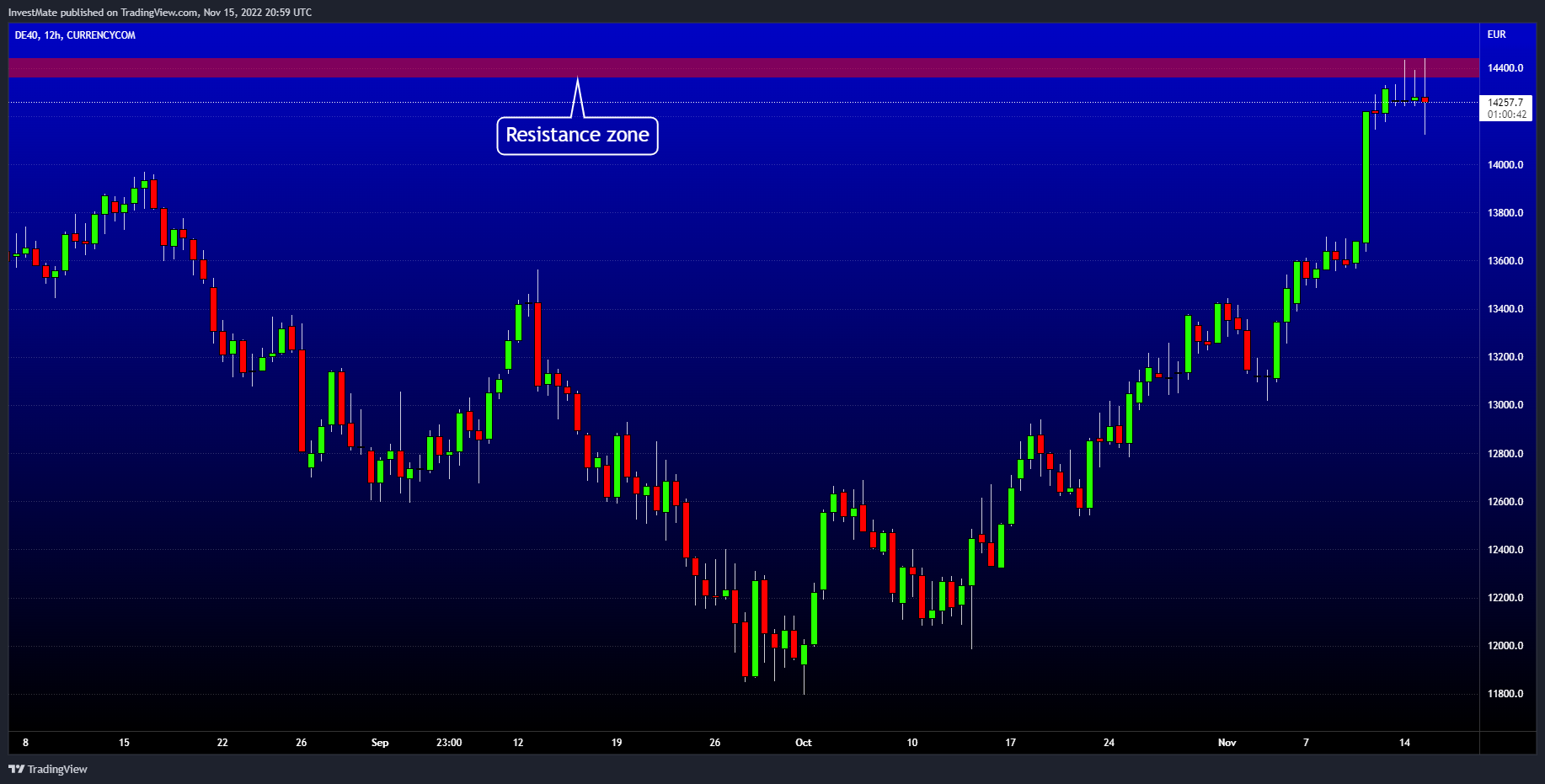The height and width of the screenshot is (784, 1545).
Task: Click the 14400.0 price axis label
Action: (x=1505, y=68)
